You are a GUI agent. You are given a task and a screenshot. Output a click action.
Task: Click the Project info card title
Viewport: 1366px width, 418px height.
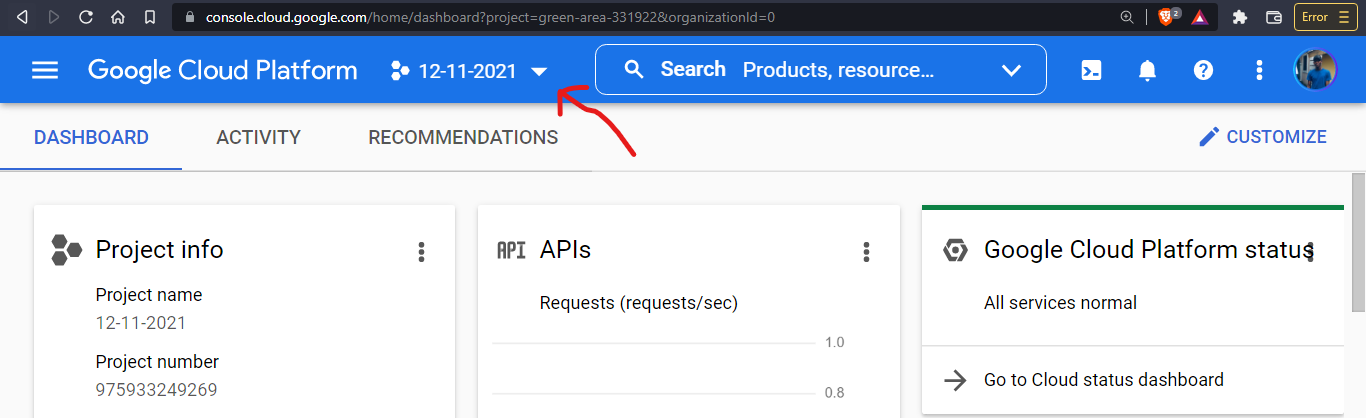point(159,250)
